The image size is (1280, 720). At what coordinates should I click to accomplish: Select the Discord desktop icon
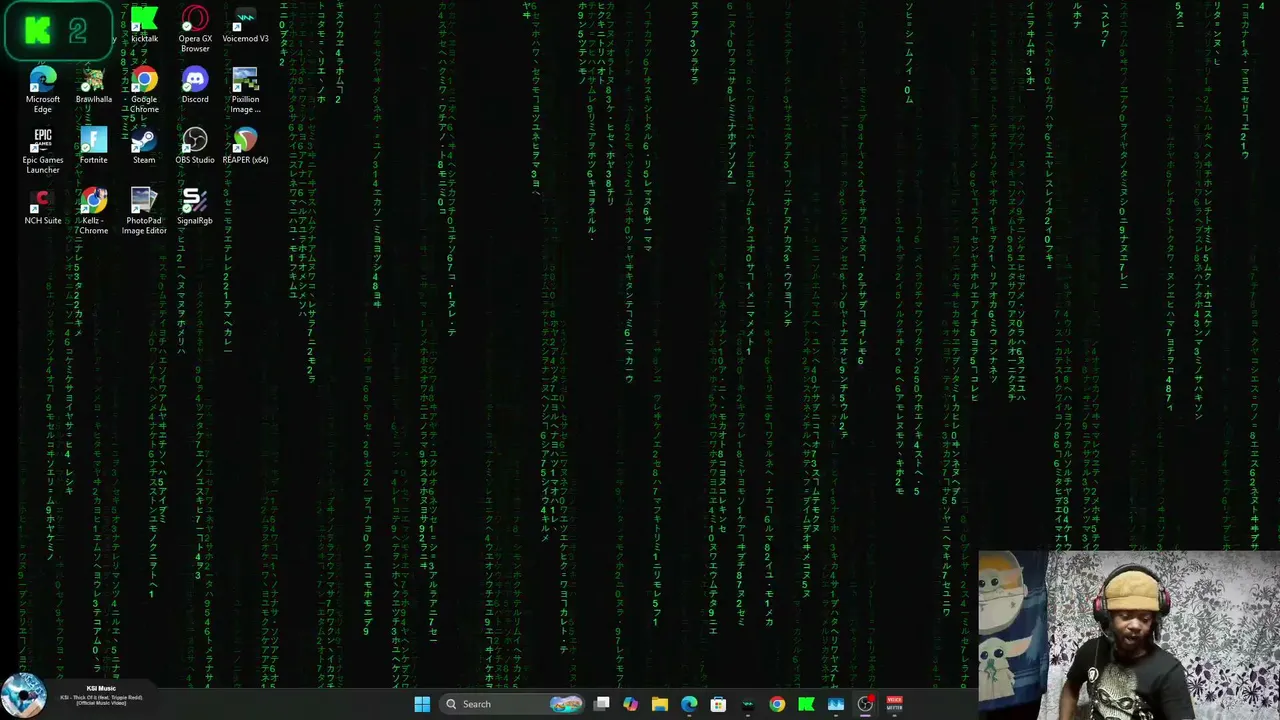[195, 86]
